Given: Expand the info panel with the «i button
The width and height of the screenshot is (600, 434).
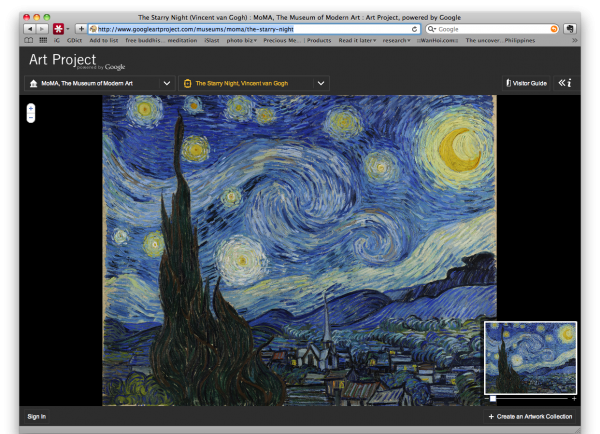Looking at the screenshot, I should pos(565,83).
